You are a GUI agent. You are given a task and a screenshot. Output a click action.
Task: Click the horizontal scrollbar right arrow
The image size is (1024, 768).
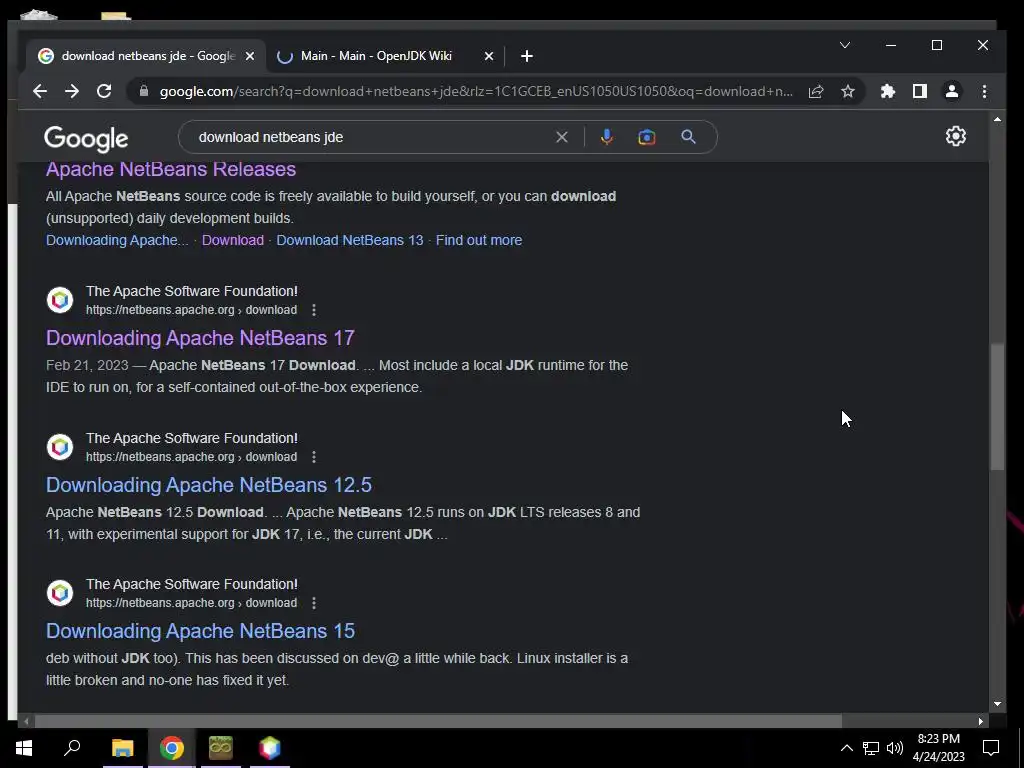click(980, 722)
